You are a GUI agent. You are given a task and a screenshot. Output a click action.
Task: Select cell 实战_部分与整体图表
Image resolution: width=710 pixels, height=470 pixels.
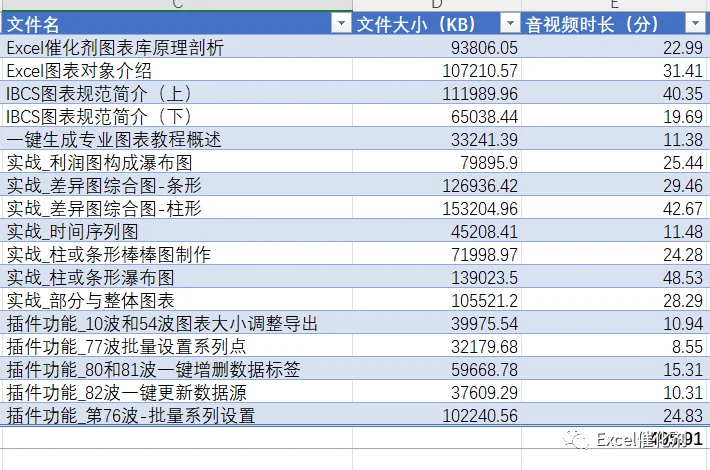[177, 300]
